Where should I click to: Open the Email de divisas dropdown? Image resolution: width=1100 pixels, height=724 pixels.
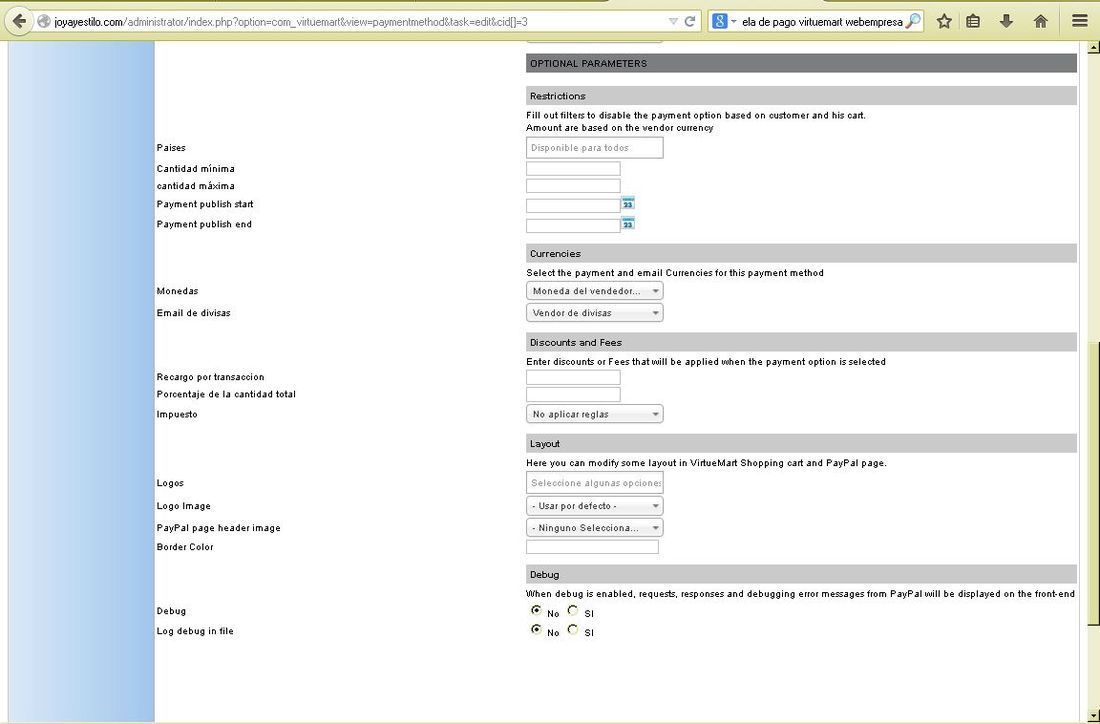click(x=594, y=313)
